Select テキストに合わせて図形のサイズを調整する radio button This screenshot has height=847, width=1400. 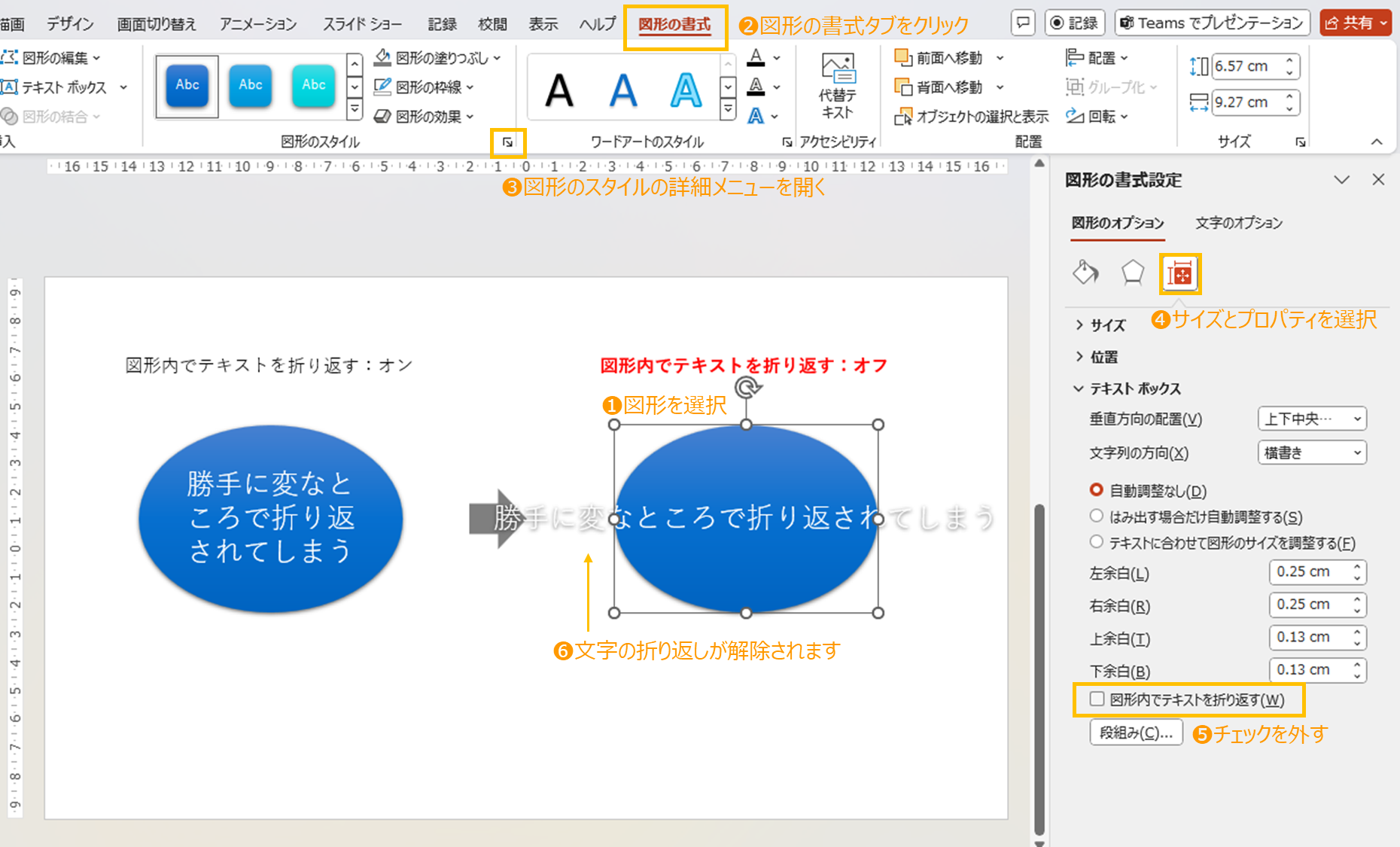[x=1097, y=542]
